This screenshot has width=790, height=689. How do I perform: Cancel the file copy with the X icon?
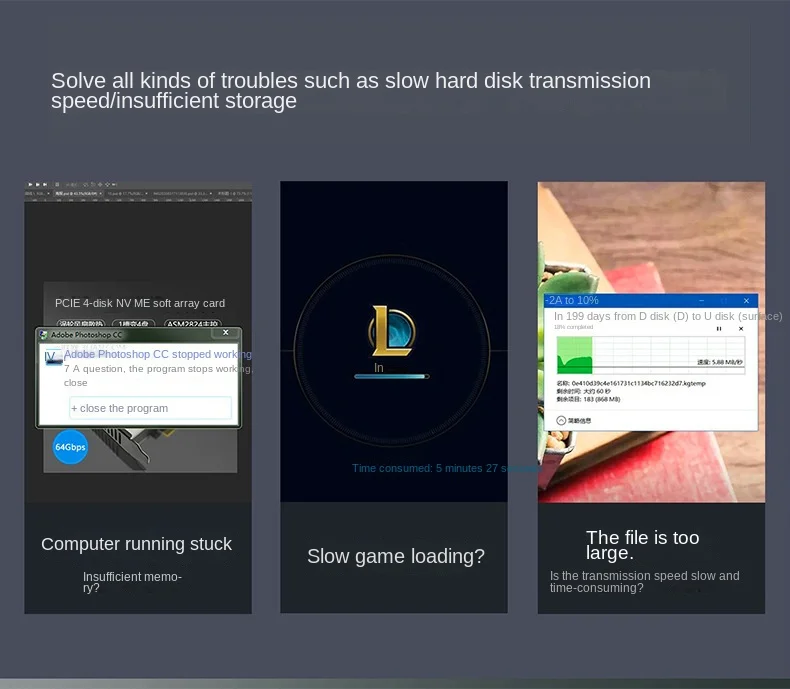[x=741, y=328]
